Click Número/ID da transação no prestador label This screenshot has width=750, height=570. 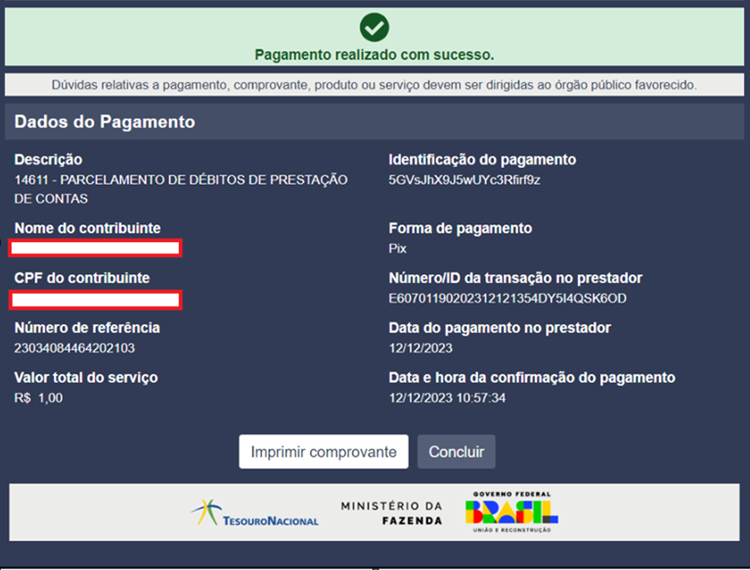click(x=516, y=278)
